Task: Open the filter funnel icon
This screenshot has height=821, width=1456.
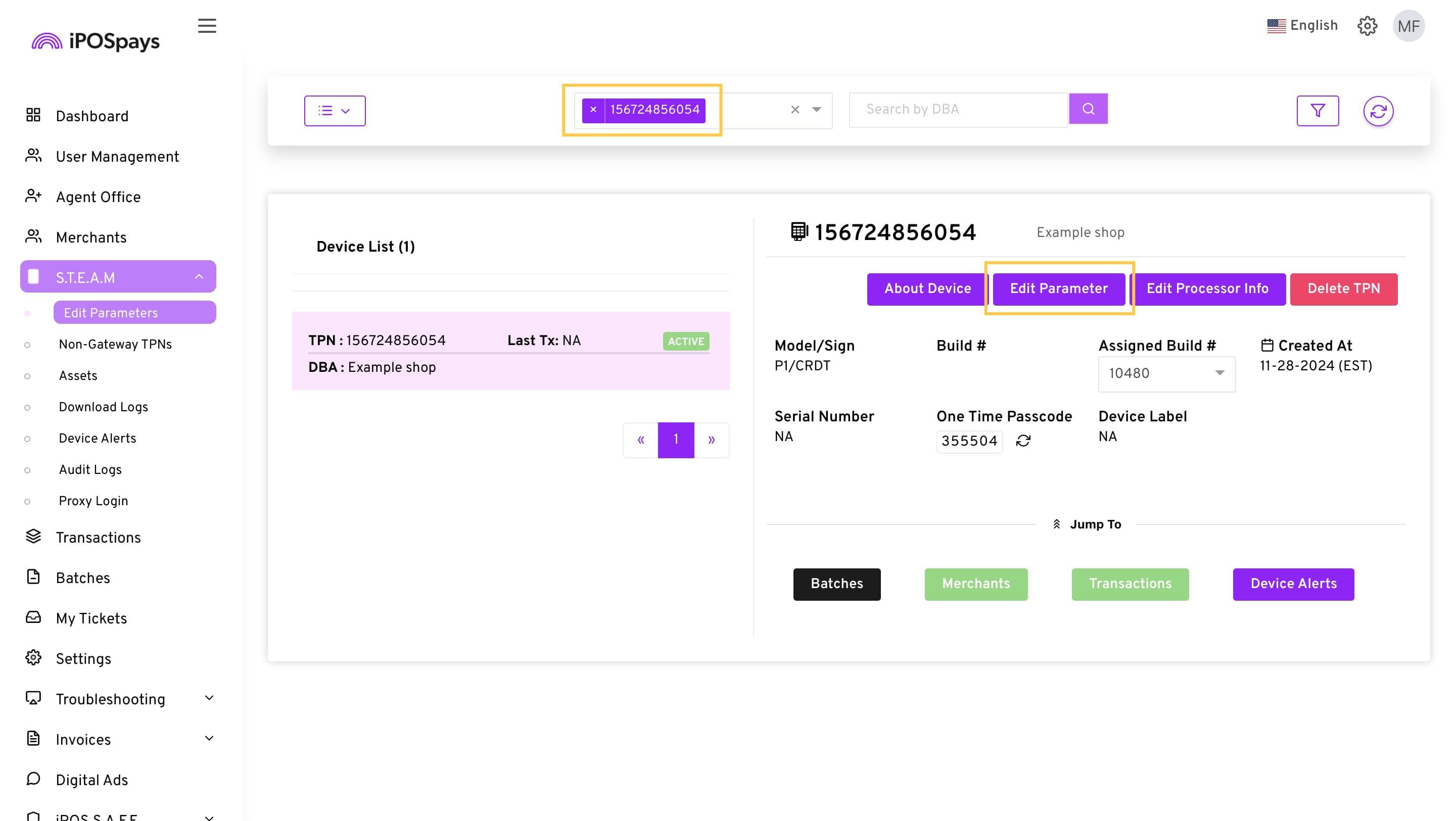Action: (1317, 111)
